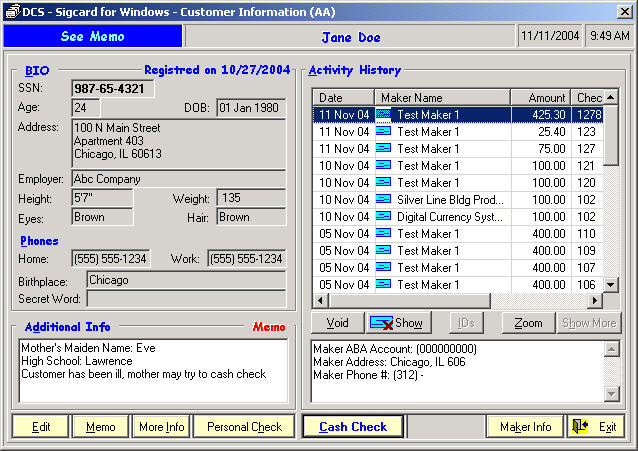Click the Exit button with door icon
The width and height of the screenshot is (638, 451).
coord(596,427)
